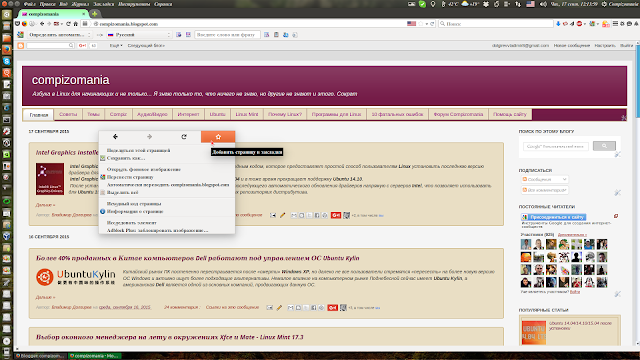Open the 'Compiz' navigation tab

tap(118, 114)
